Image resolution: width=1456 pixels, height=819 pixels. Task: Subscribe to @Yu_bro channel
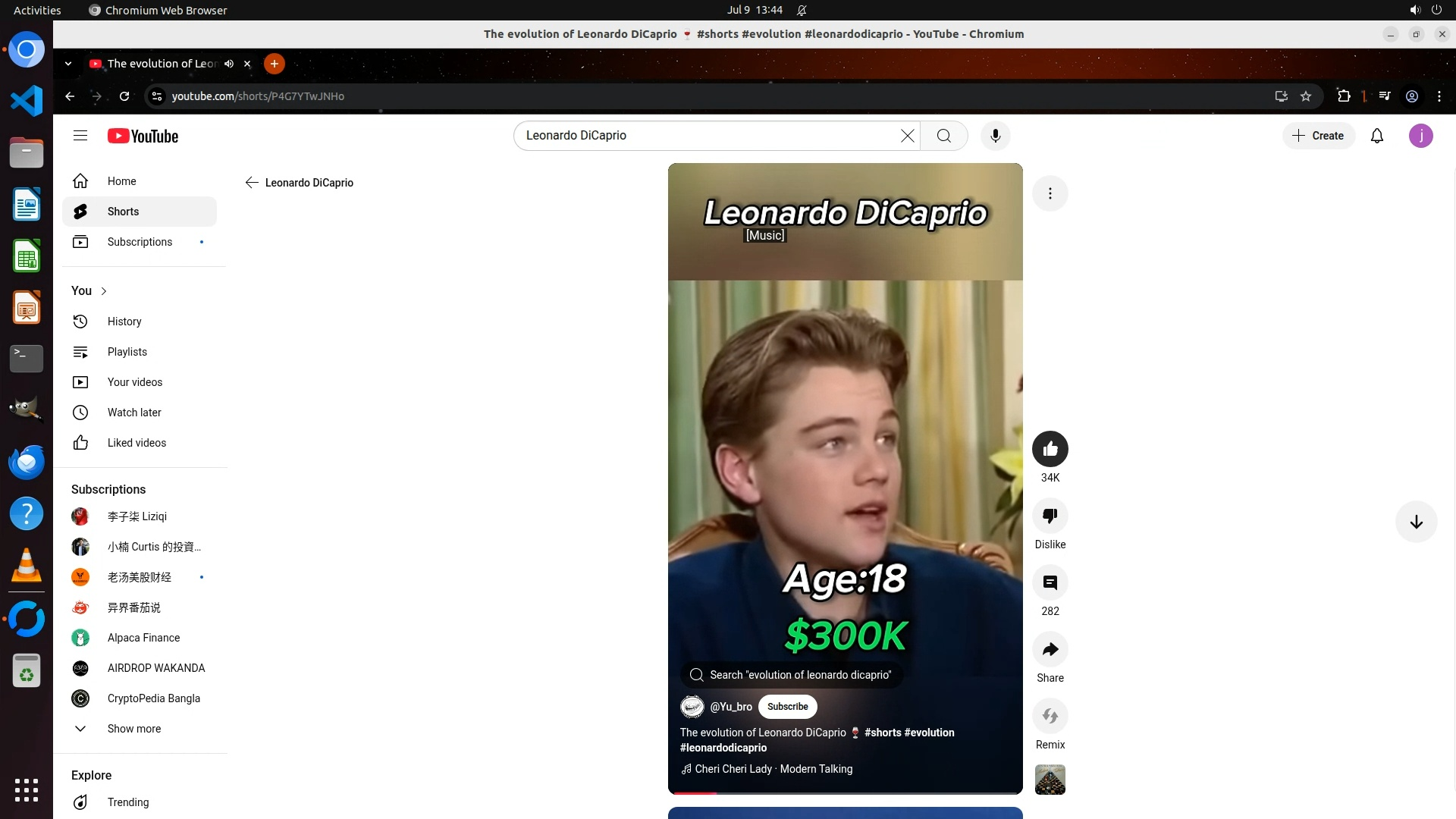click(787, 707)
